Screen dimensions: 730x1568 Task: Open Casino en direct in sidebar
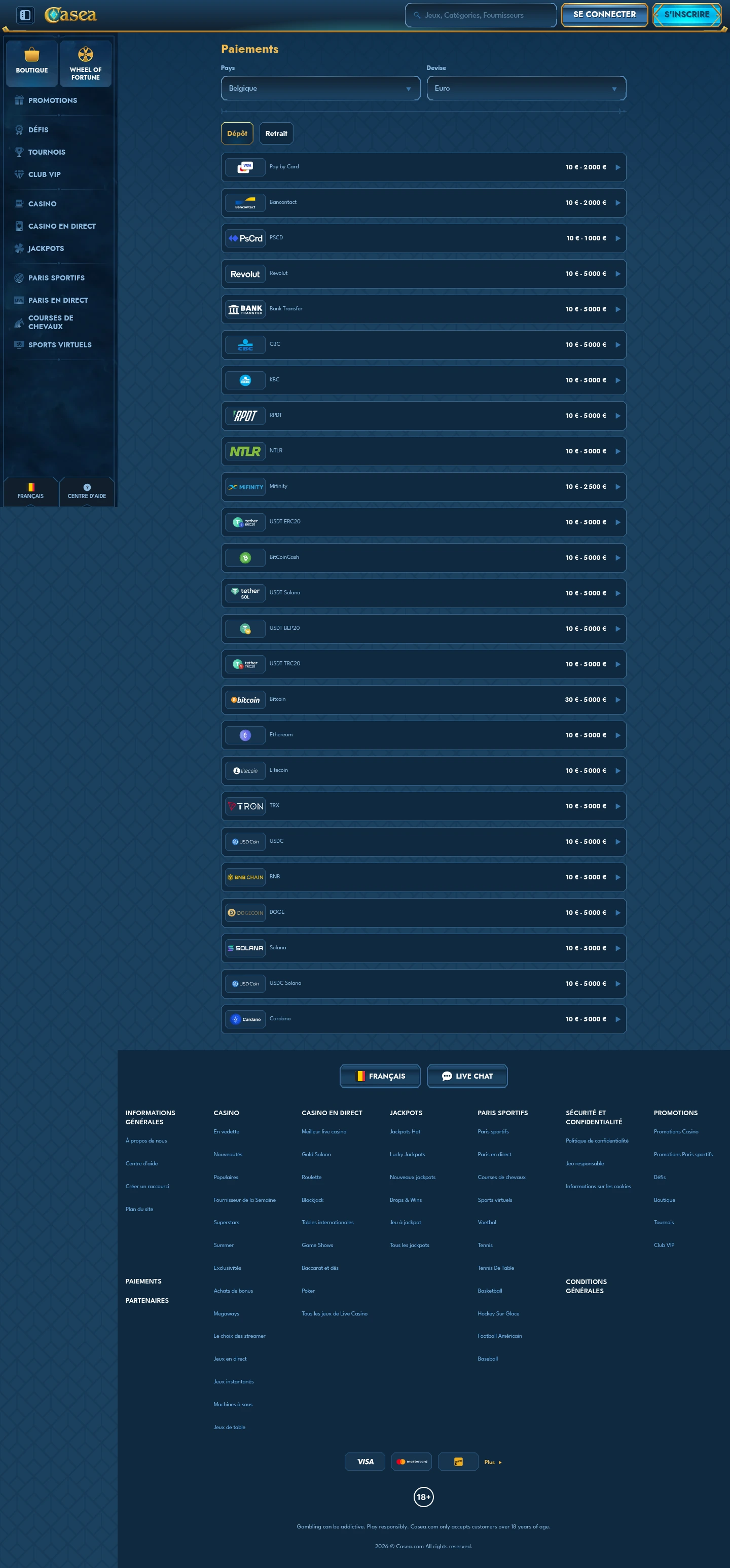pos(61,226)
